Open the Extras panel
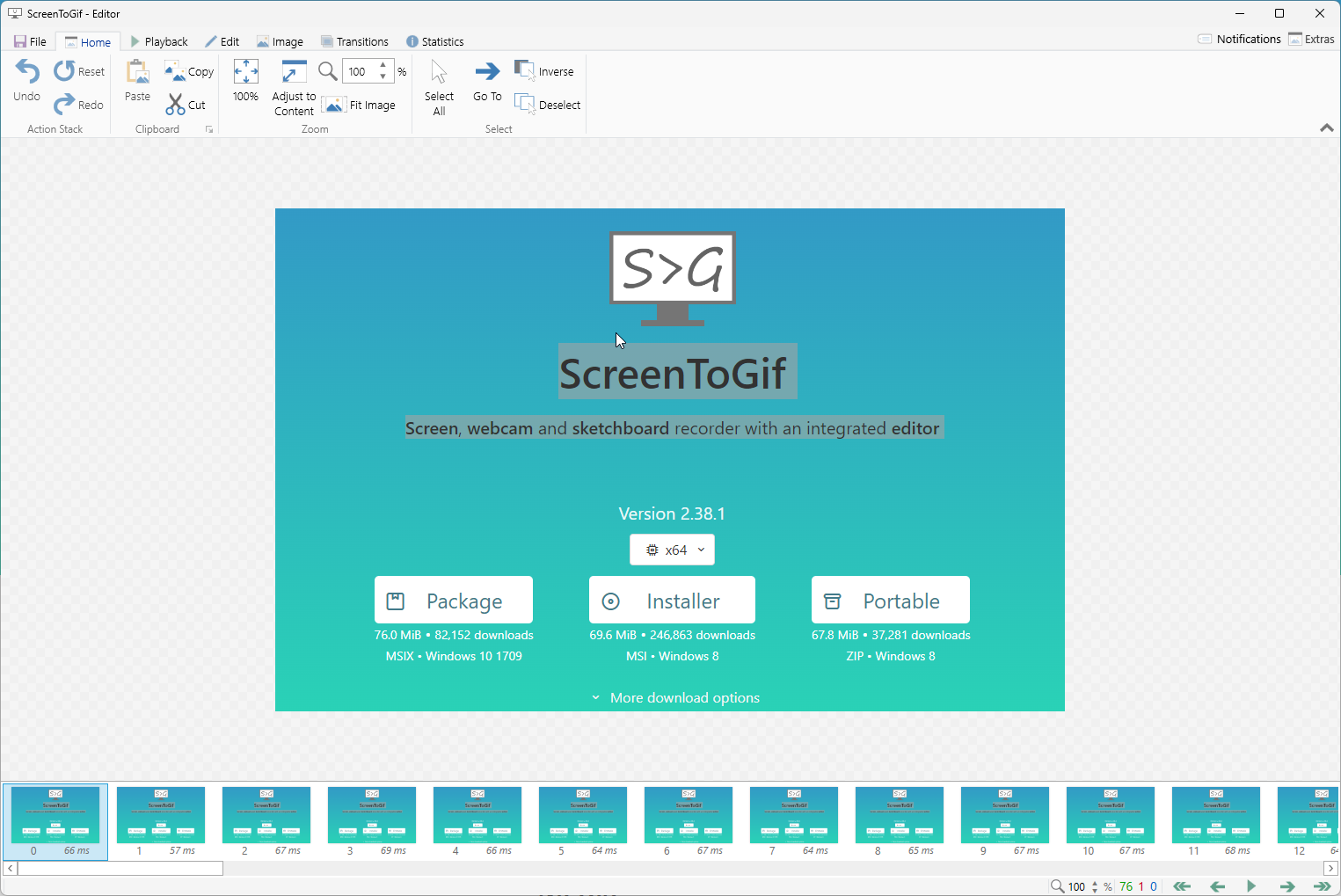Screen dimensions: 1341x896 [1311, 39]
